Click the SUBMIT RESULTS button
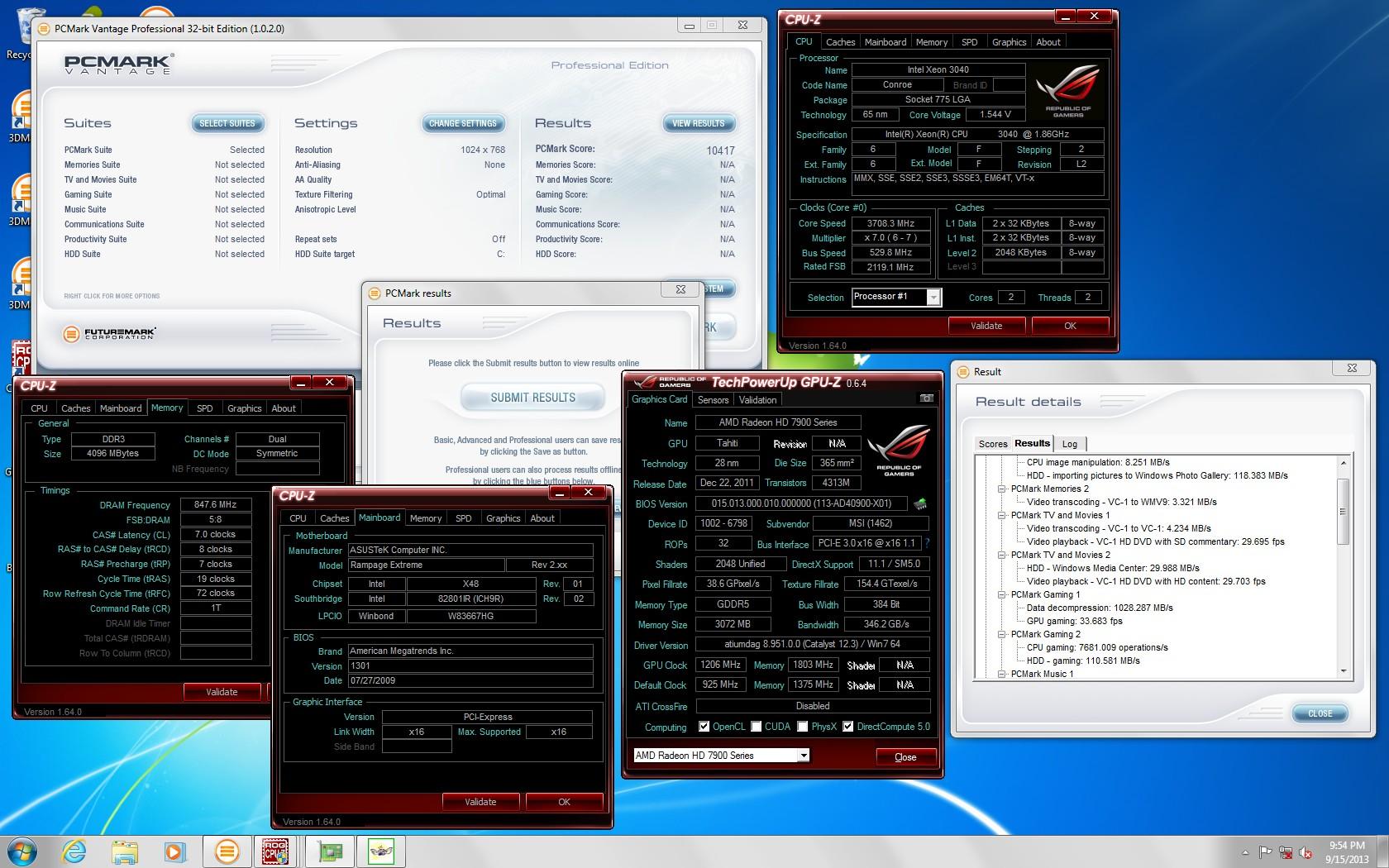The width and height of the screenshot is (1389, 868). 532,398
